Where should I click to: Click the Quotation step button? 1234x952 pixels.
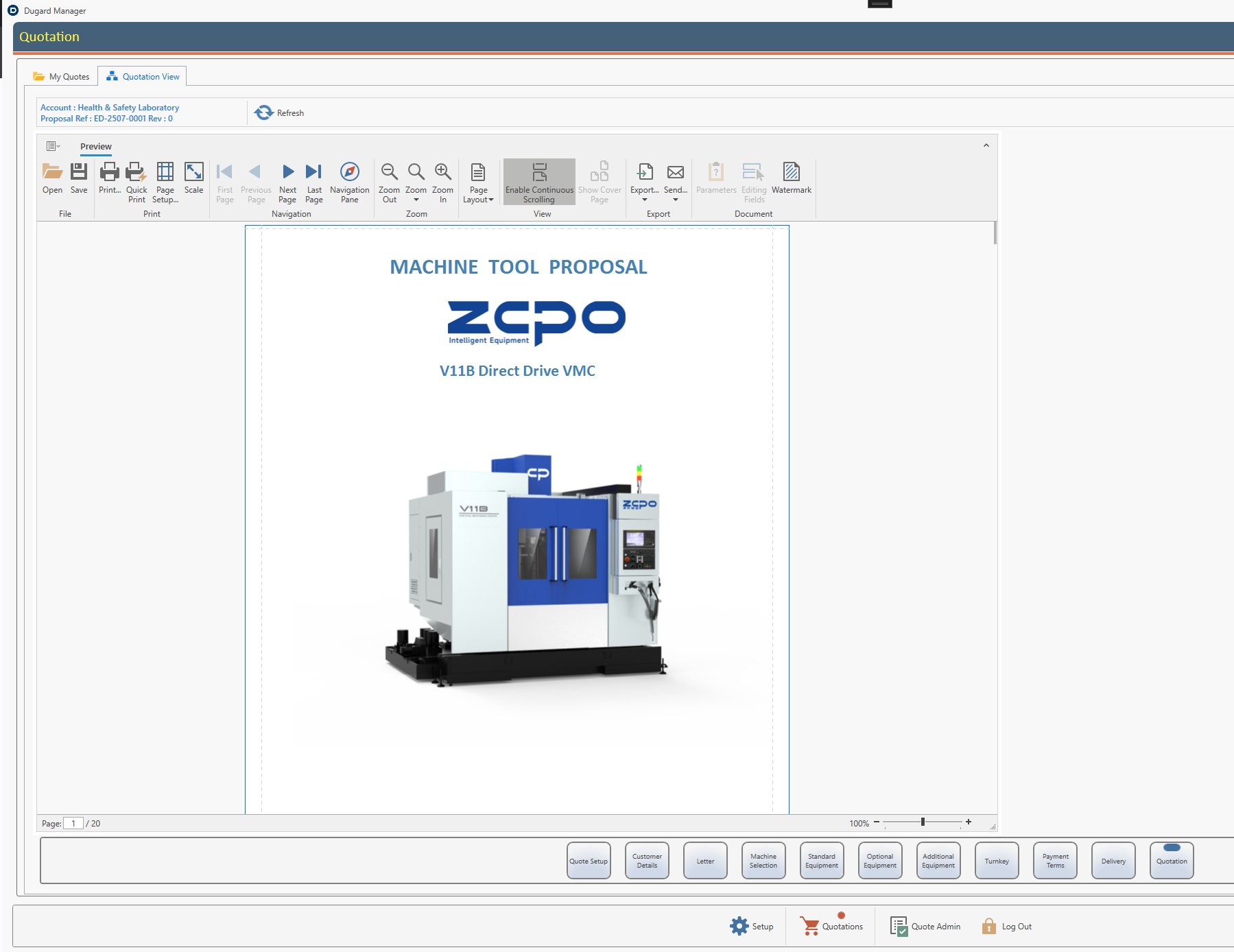click(1172, 861)
